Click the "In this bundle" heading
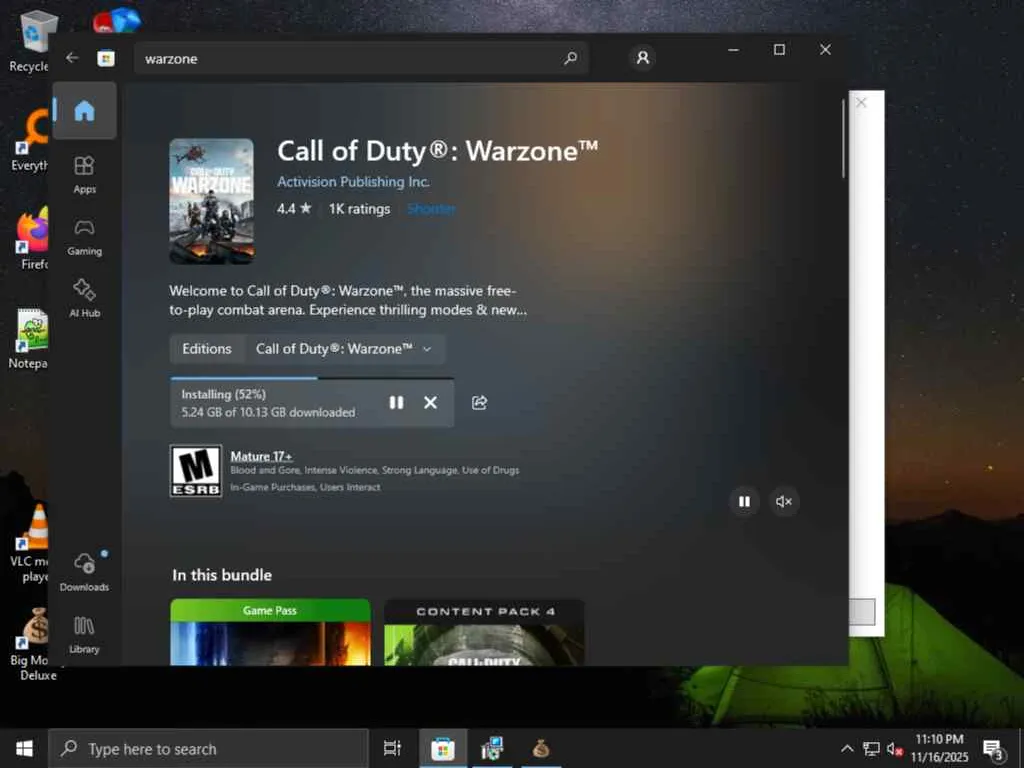The width and height of the screenshot is (1024, 768). [x=222, y=575]
